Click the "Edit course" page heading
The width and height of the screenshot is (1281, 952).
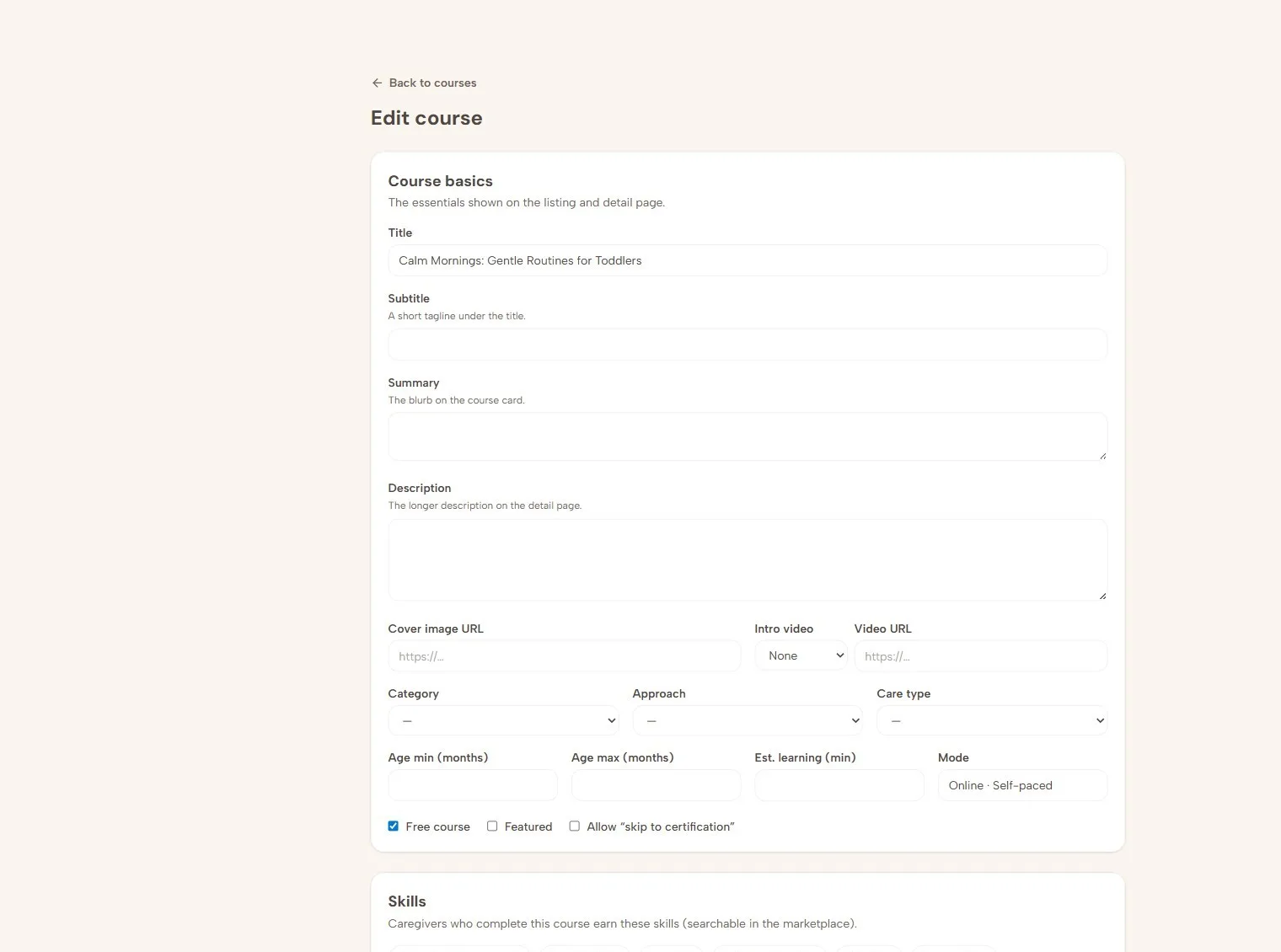(426, 118)
